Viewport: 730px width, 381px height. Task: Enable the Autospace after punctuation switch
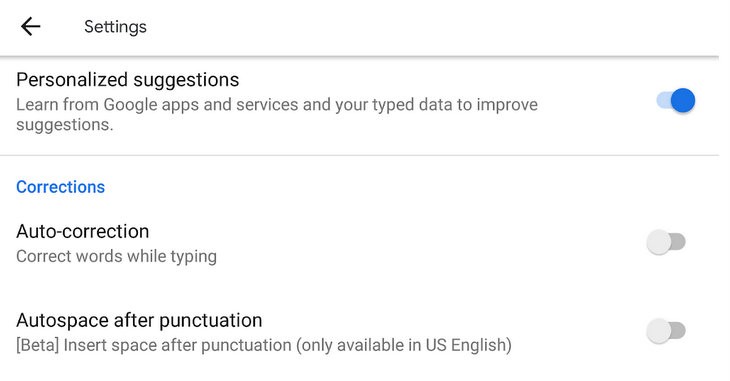(x=666, y=331)
